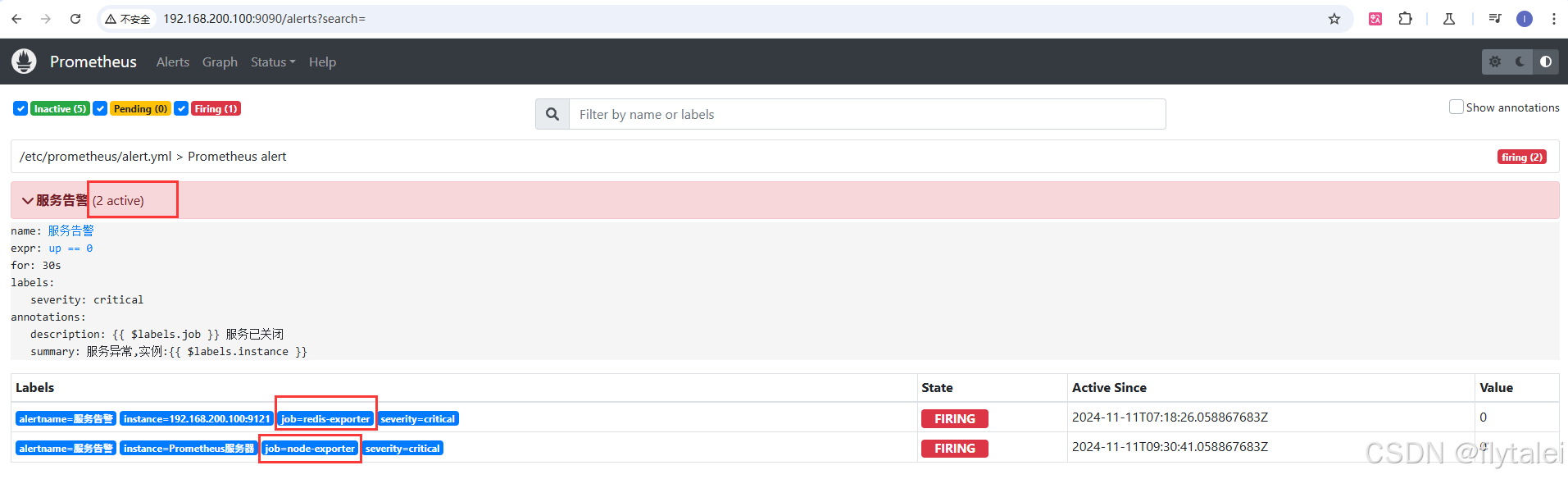Open the Status dropdown menu
Screen dimensions: 1568x479
273,62
